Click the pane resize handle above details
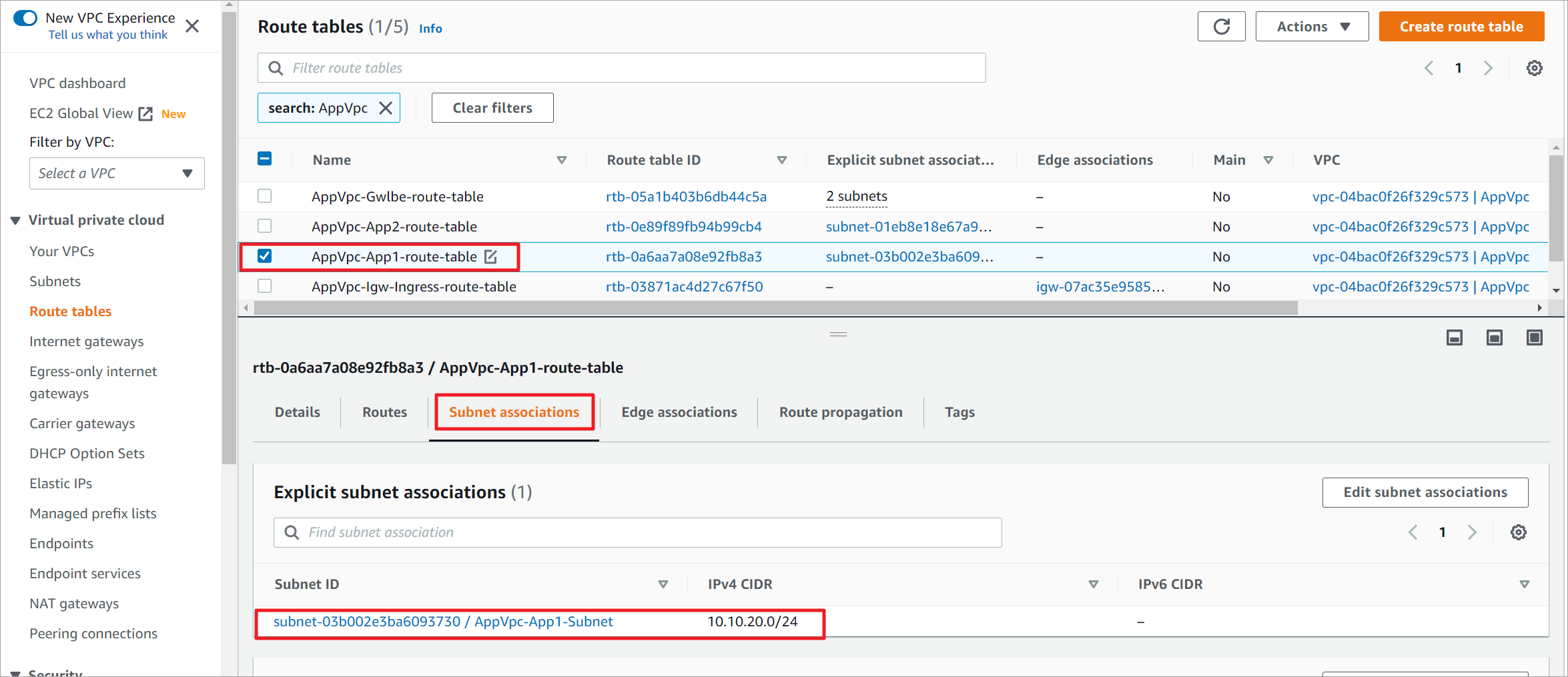 pyautogui.click(x=838, y=334)
